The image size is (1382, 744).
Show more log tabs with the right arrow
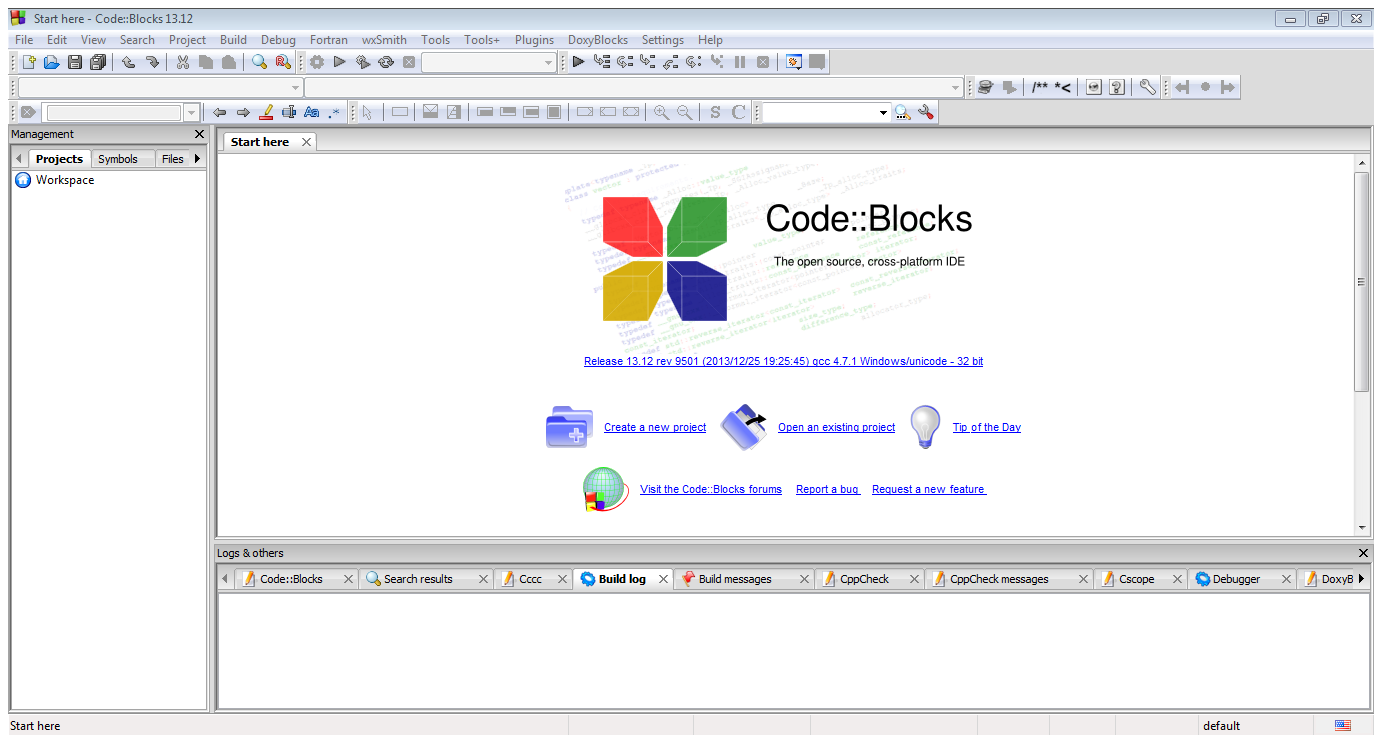(1361, 579)
